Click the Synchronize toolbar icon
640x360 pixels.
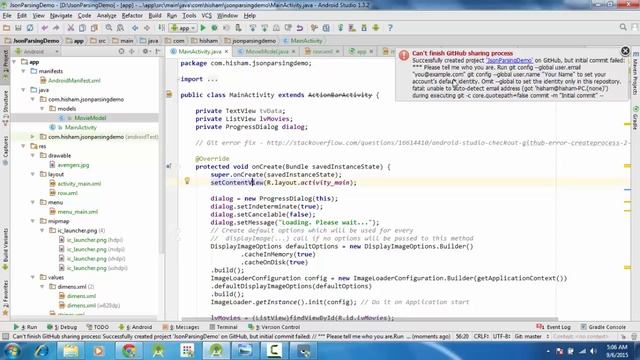[30, 28]
